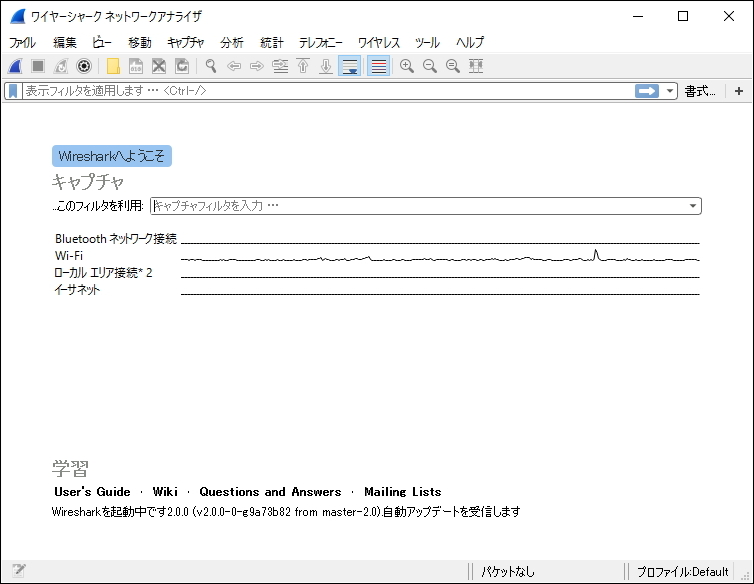Save the capture file icon
Image resolution: width=754 pixels, height=584 pixels.
(136, 66)
